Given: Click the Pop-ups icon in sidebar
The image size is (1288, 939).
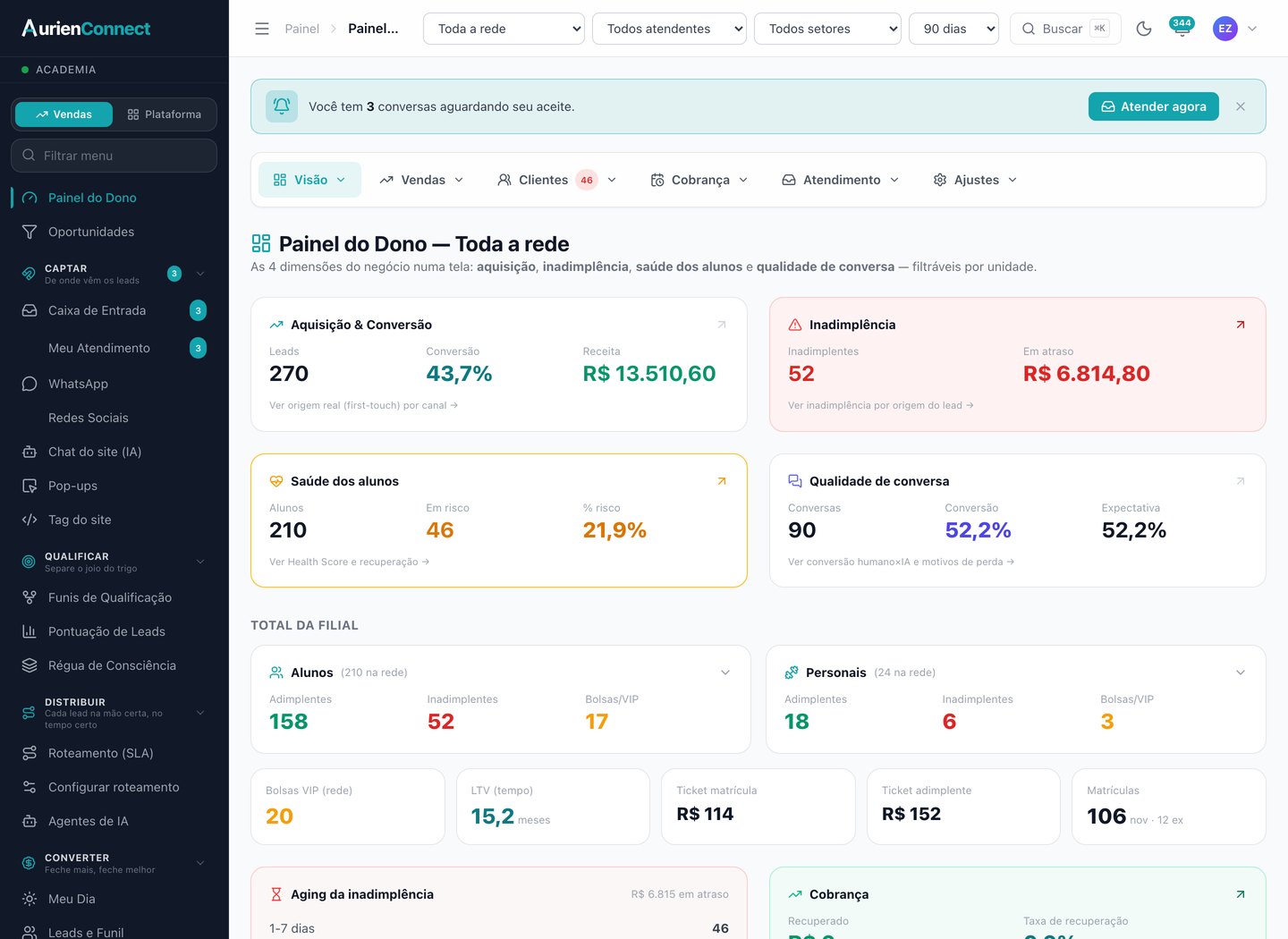Looking at the screenshot, I should [x=30, y=486].
